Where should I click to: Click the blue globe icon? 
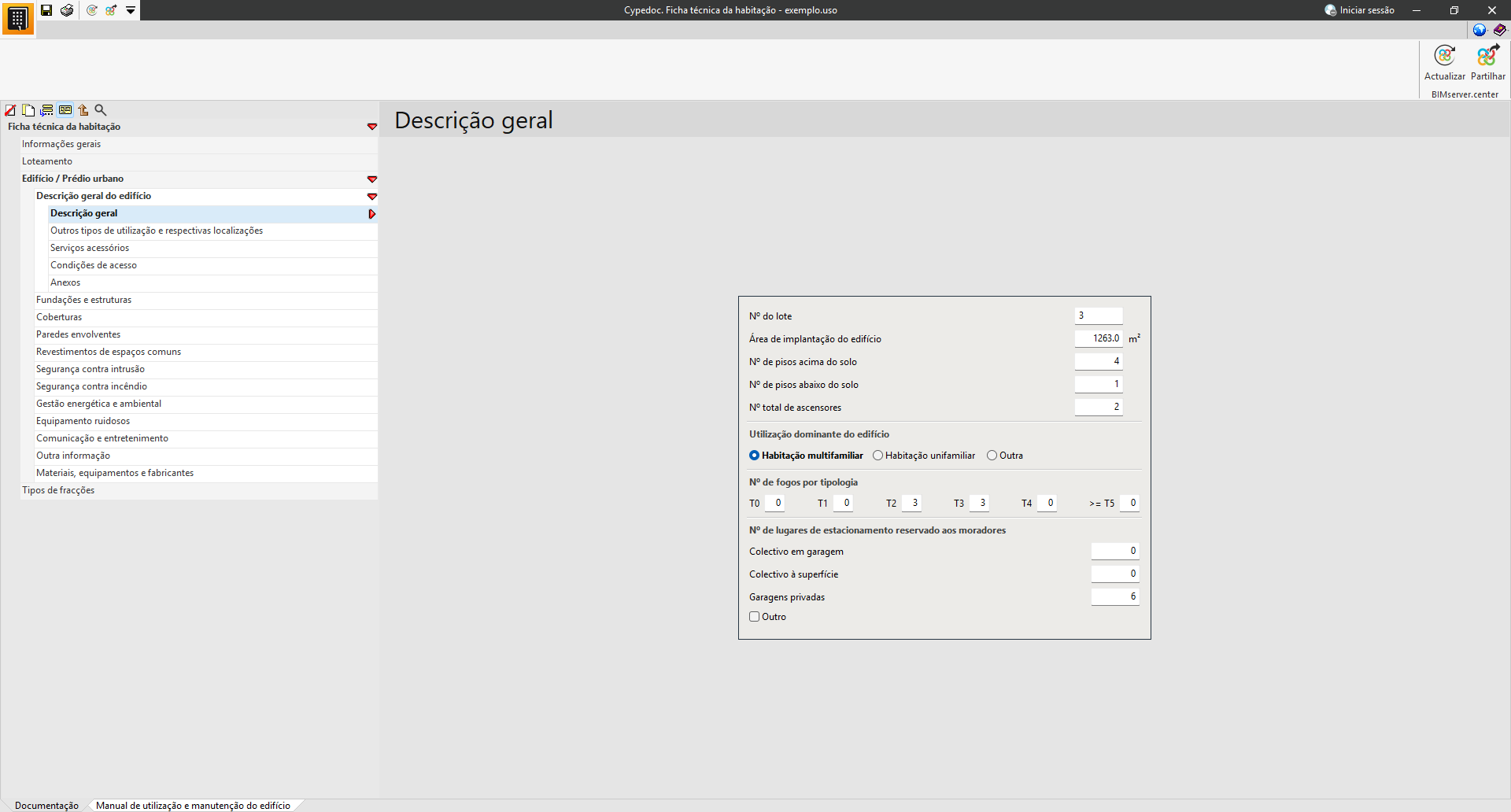(x=1480, y=30)
